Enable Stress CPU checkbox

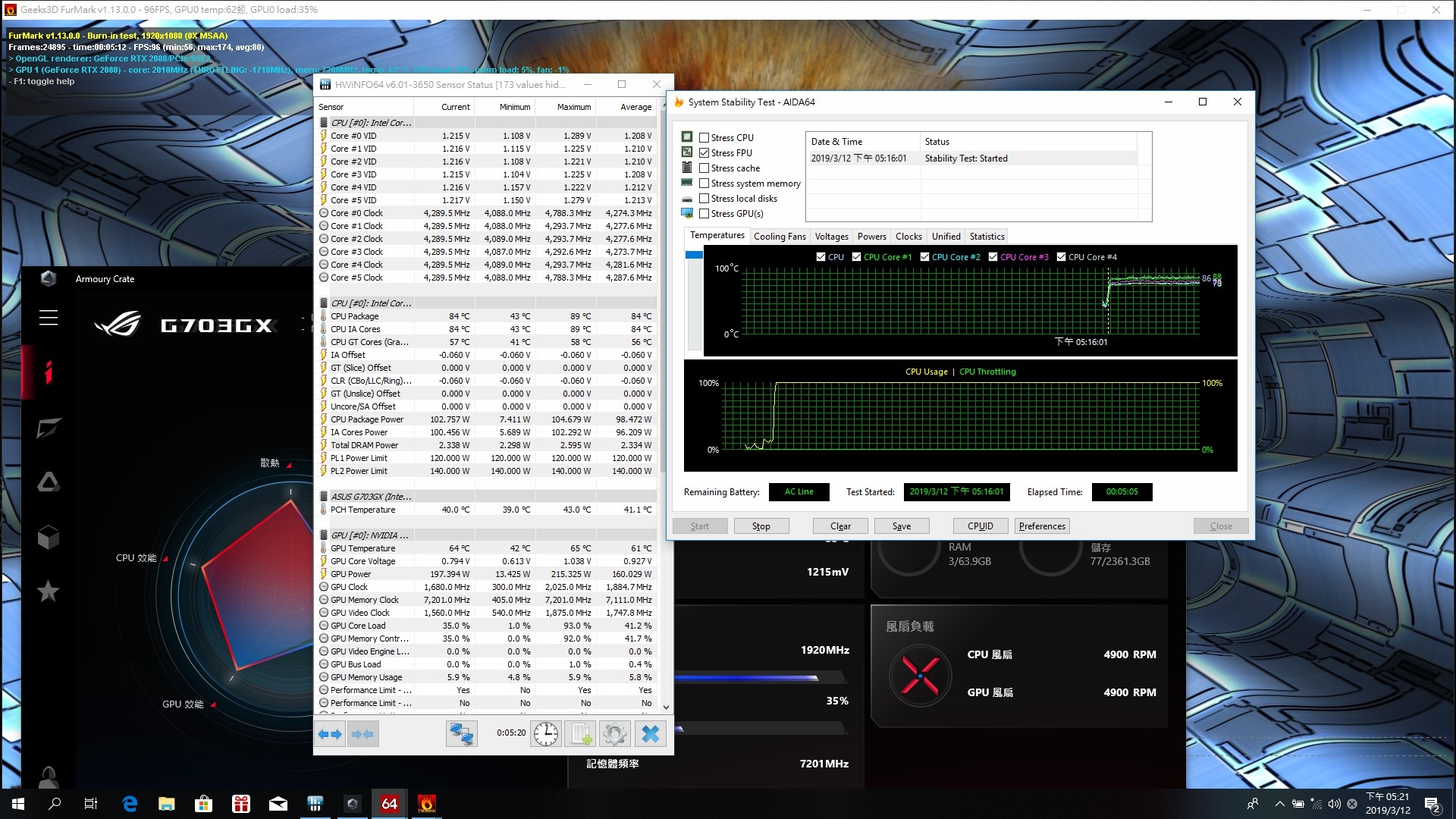(704, 138)
